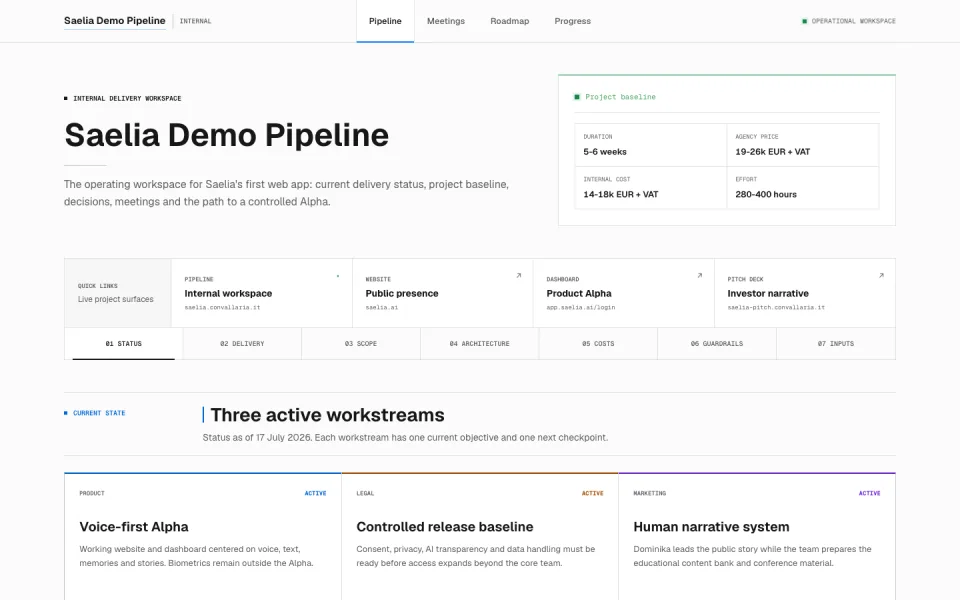Click the green Project baseline square icon
960x600 pixels.
click(x=577, y=97)
